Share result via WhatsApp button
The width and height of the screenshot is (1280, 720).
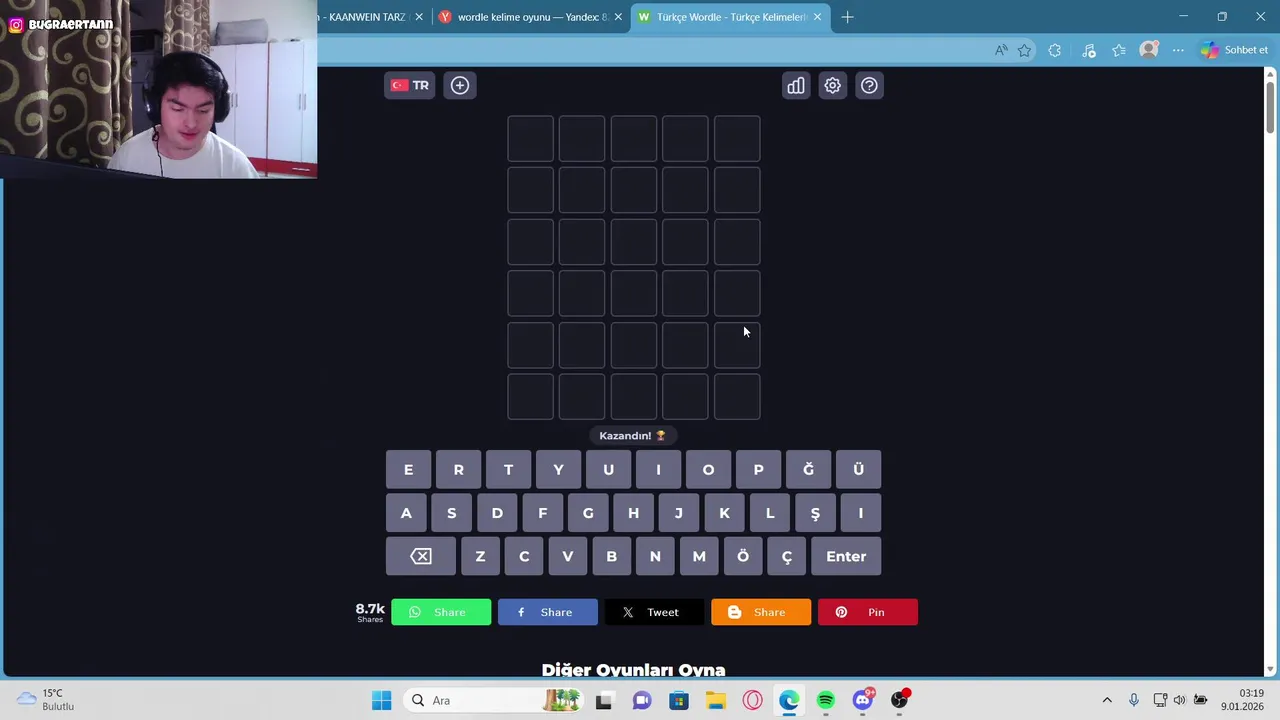pos(441,612)
